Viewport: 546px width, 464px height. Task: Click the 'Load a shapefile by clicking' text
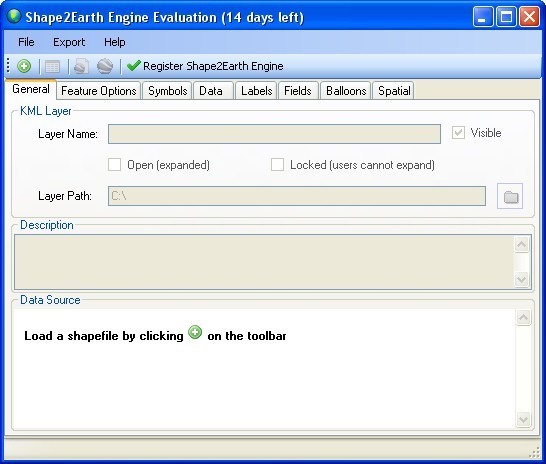coord(104,336)
